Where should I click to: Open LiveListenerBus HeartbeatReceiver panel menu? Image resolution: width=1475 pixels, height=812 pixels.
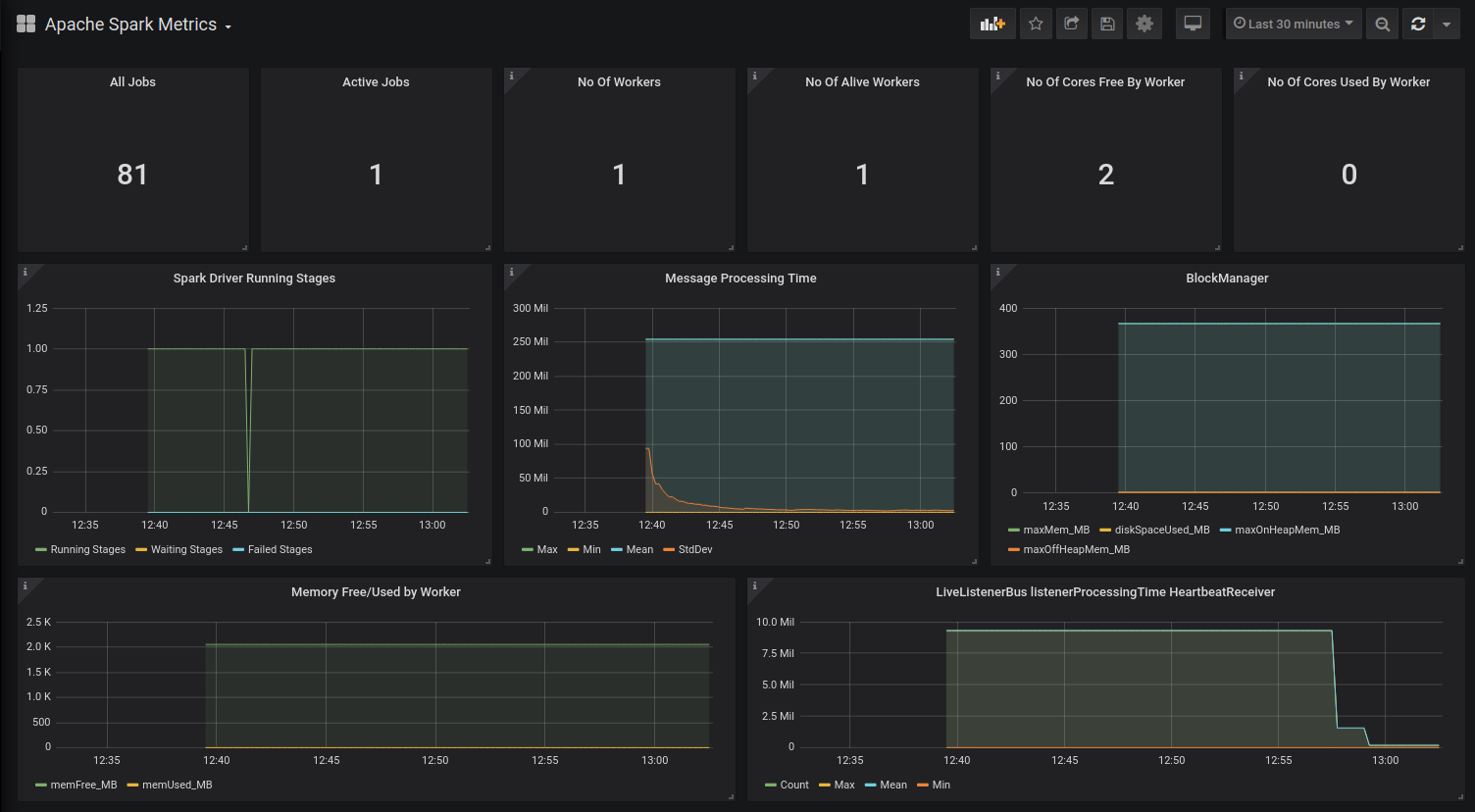(1105, 592)
